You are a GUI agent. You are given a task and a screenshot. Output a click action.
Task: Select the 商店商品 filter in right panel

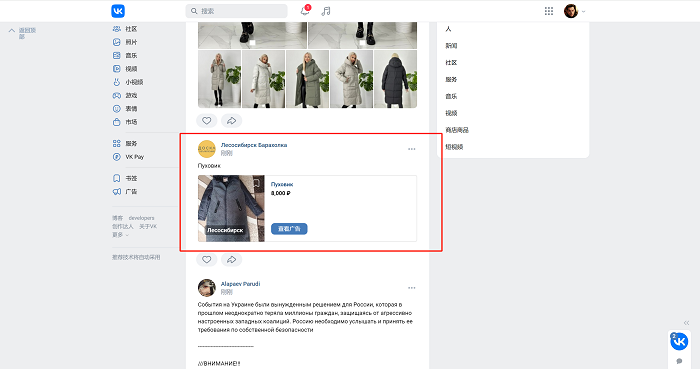[457, 130]
